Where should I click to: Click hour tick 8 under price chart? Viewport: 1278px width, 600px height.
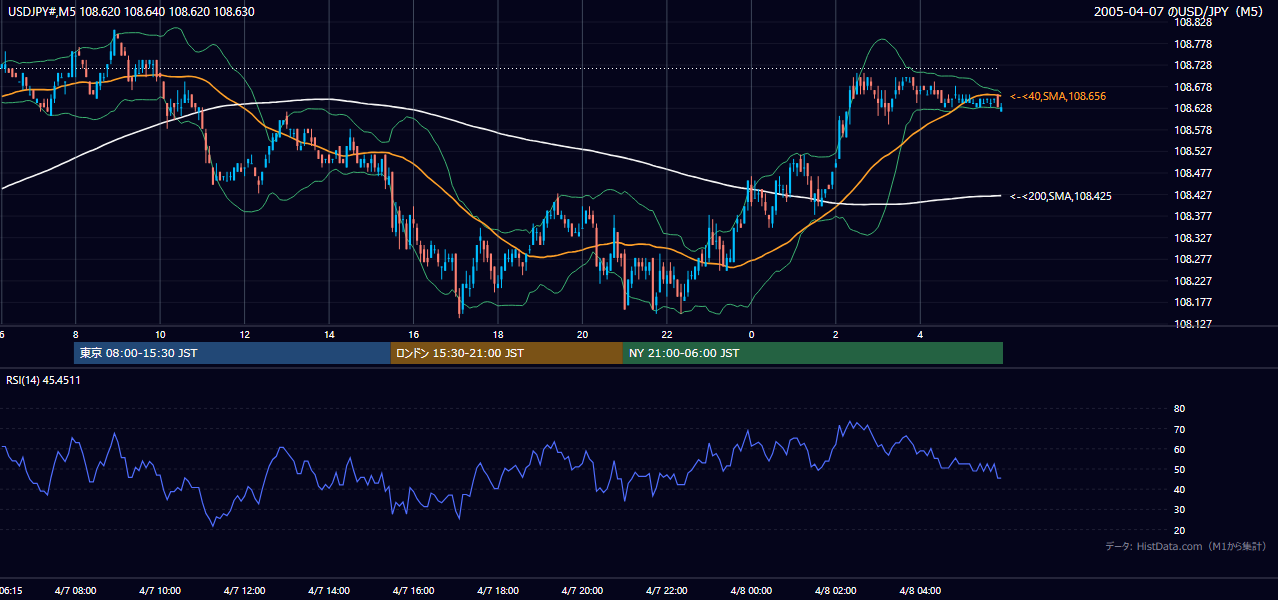point(76,334)
